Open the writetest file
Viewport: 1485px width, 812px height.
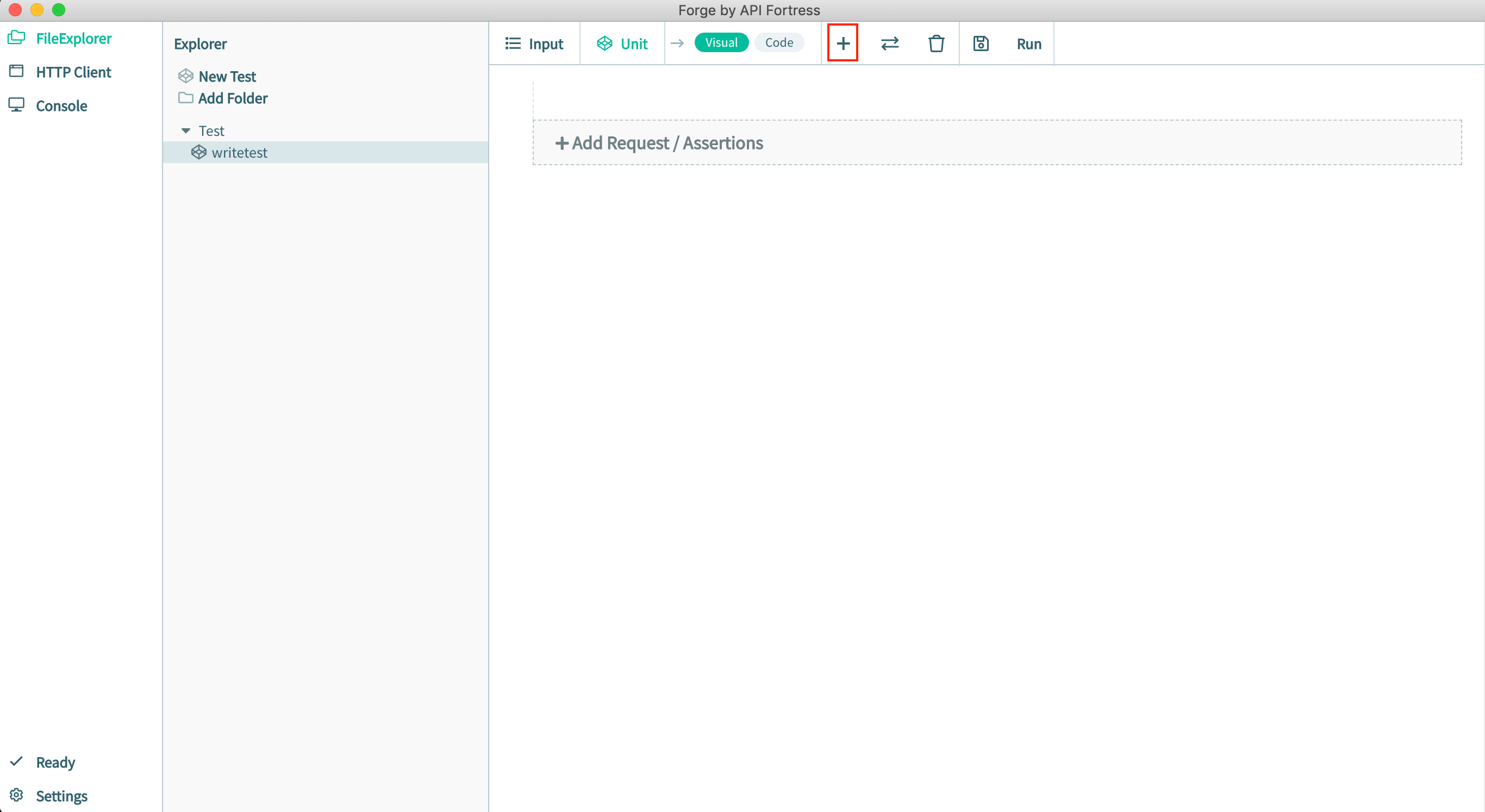click(x=239, y=152)
